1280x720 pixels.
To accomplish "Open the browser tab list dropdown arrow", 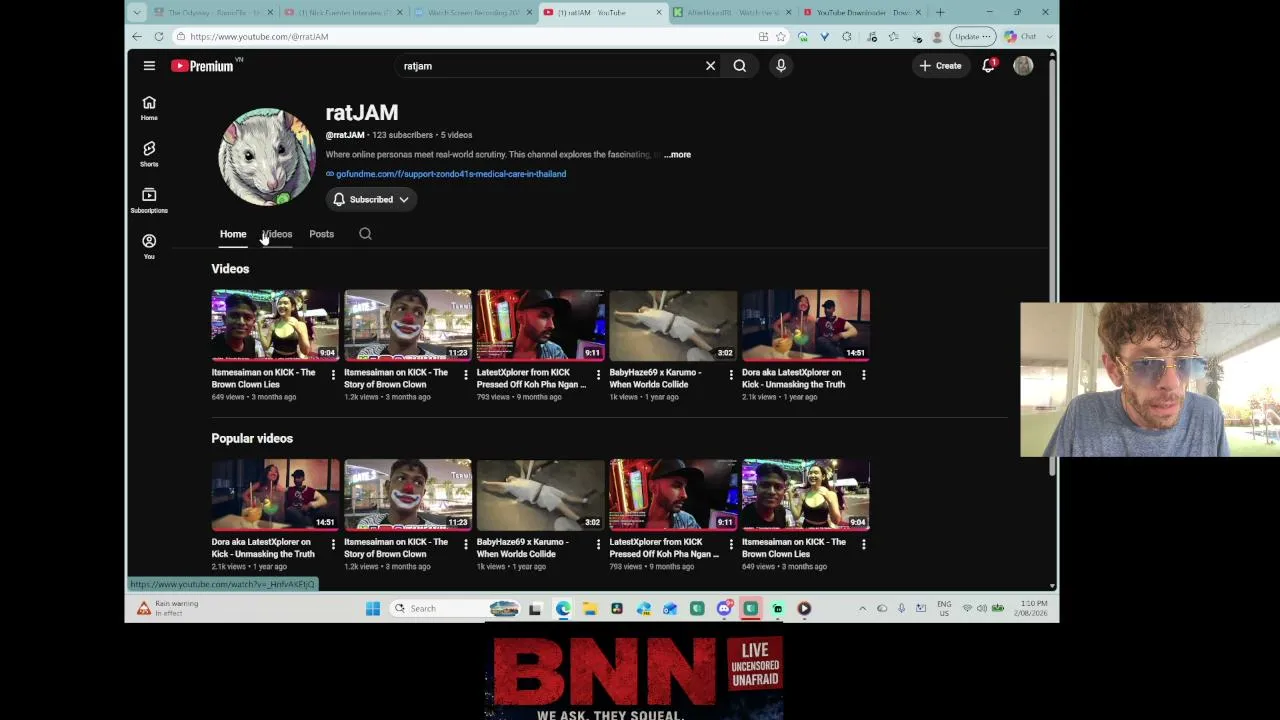I will [137, 13].
